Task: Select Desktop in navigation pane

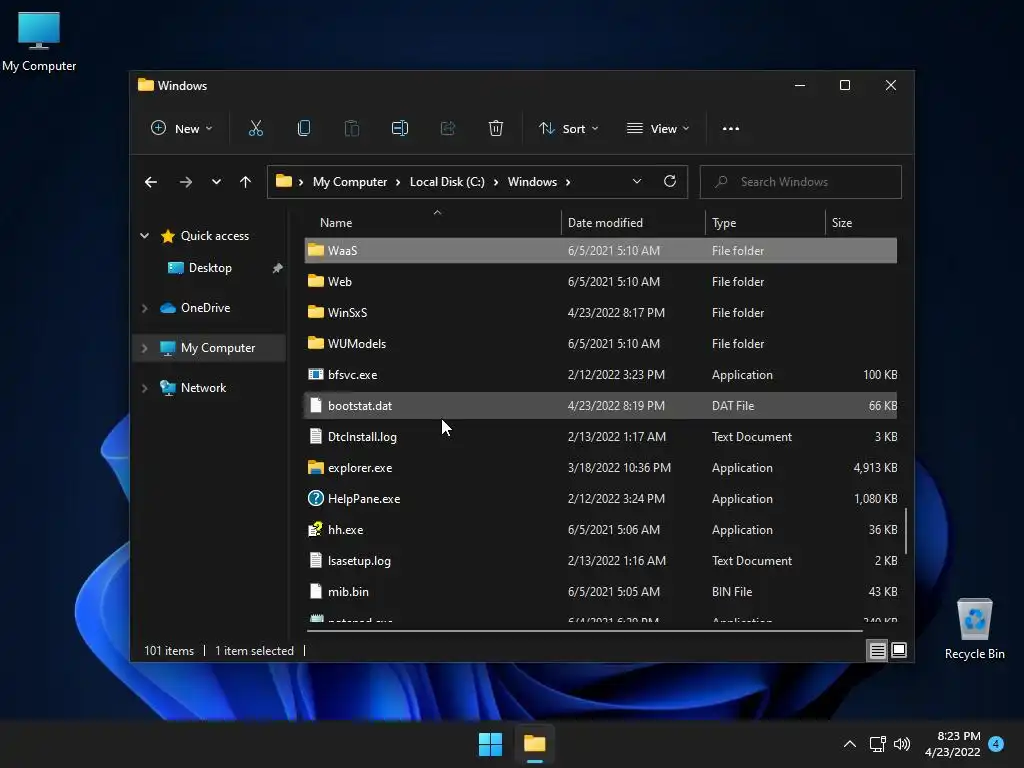Action: [210, 268]
